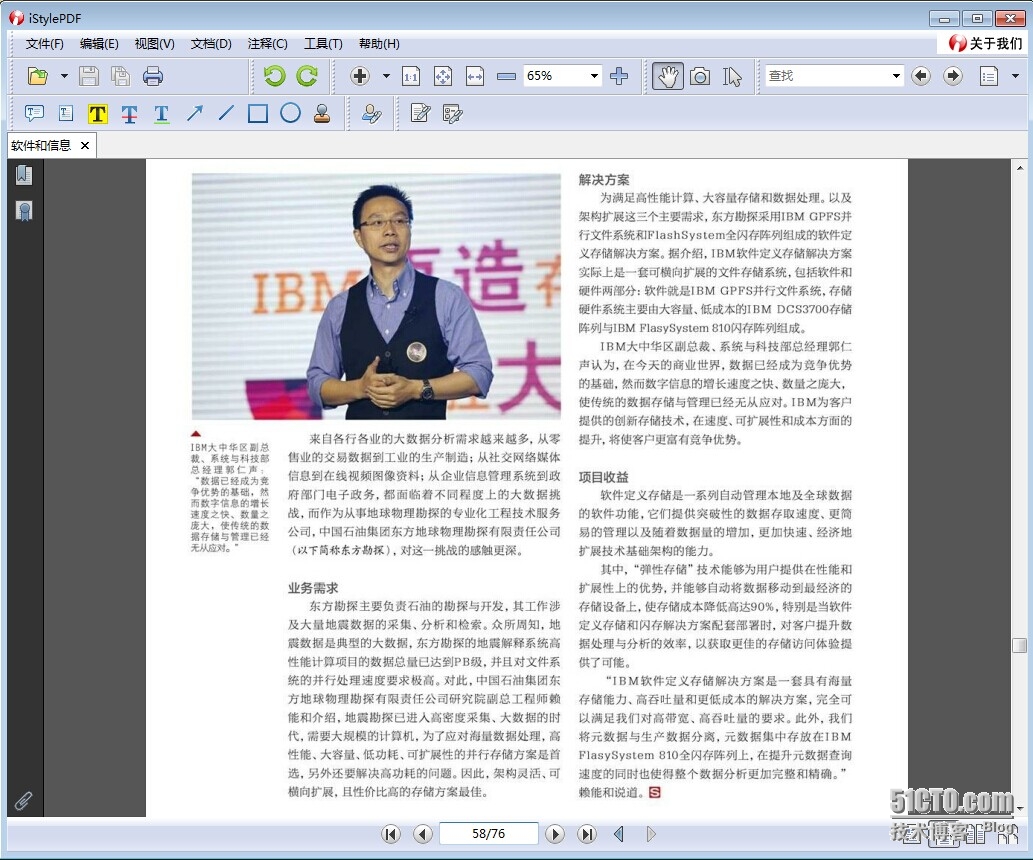Rotate page counterclockwise

click(x=274, y=76)
